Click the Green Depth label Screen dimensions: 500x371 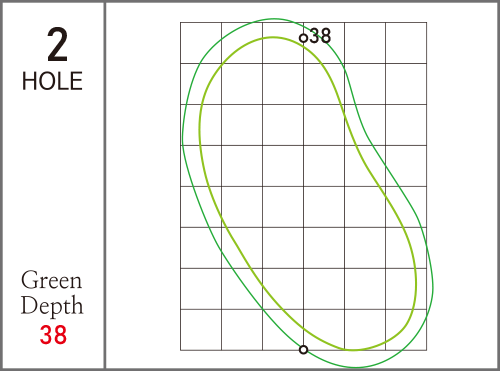[52, 293]
